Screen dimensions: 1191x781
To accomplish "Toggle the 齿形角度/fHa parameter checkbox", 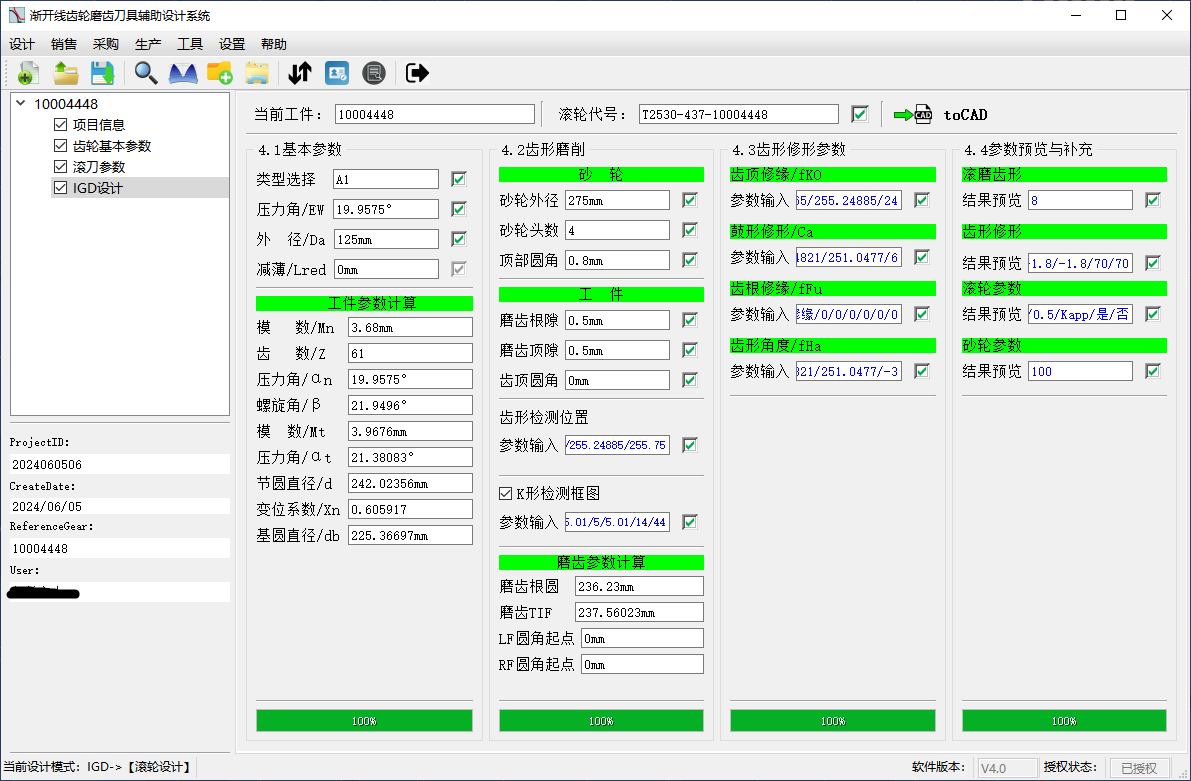I will coord(922,371).
